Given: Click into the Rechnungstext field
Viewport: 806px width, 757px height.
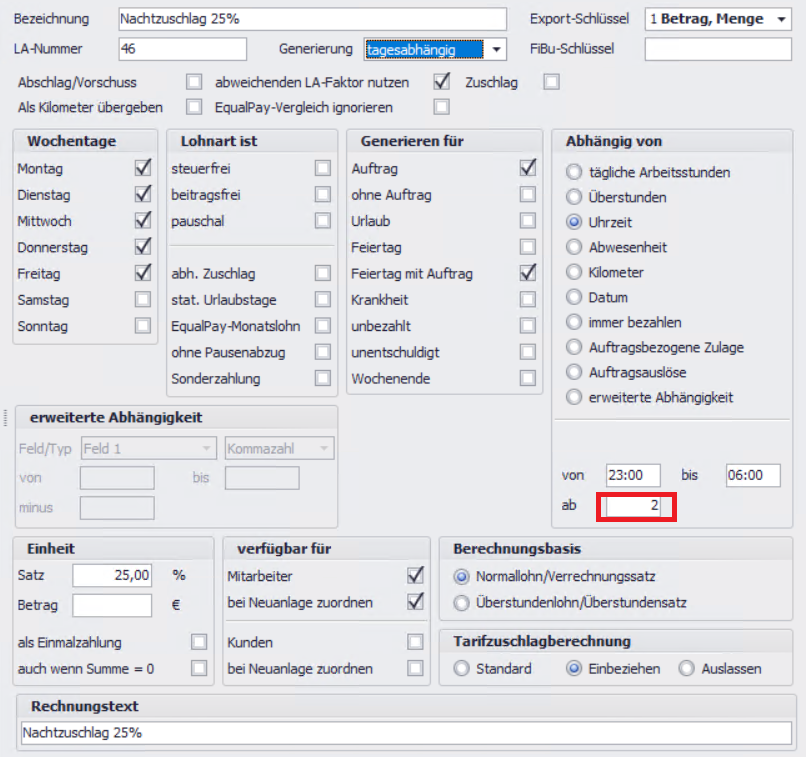Looking at the screenshot, I should click(x=406, y=733).
